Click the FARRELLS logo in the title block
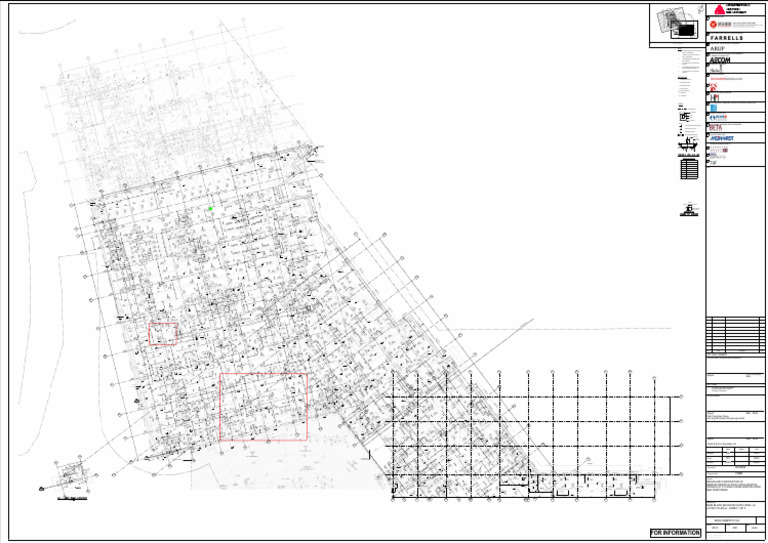This screenshot has height=543, width=768. click(x=726, y=38)
